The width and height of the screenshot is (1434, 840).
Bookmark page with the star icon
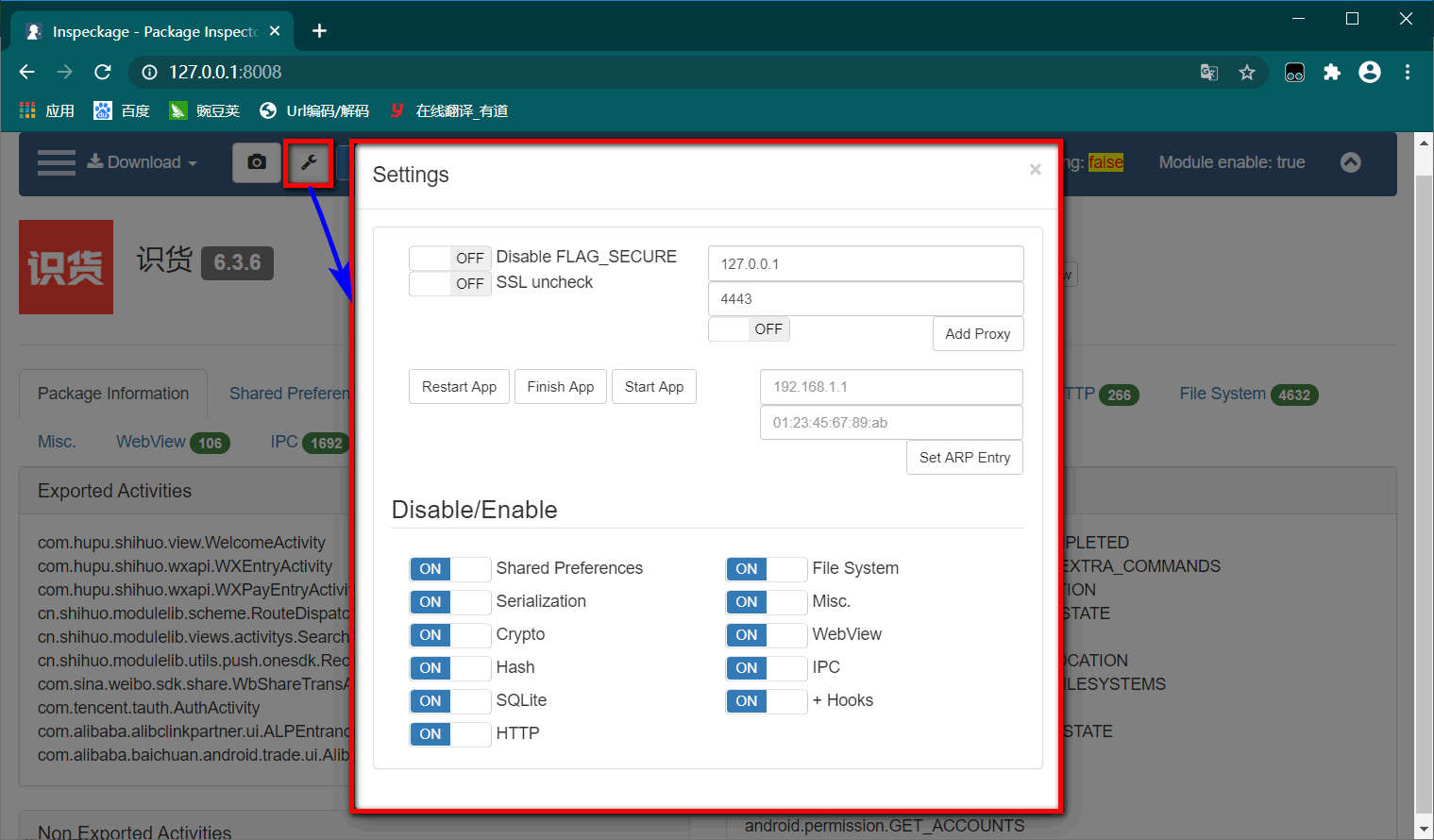click(1247, 73)
